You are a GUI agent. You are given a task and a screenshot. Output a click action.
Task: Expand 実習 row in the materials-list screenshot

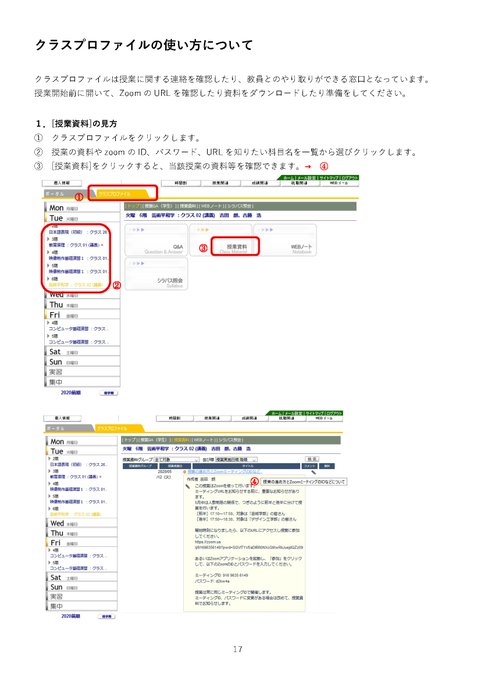[x=82, y=597]
